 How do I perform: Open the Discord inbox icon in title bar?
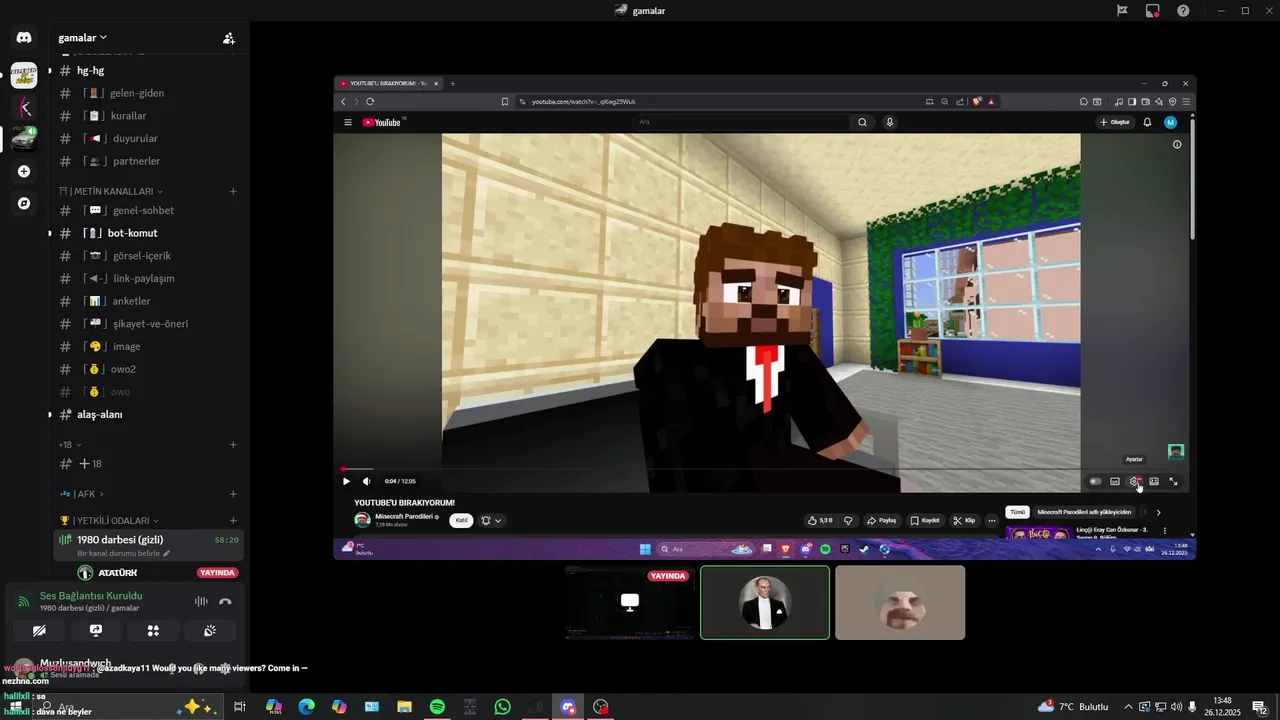(x=1153, y=10)
